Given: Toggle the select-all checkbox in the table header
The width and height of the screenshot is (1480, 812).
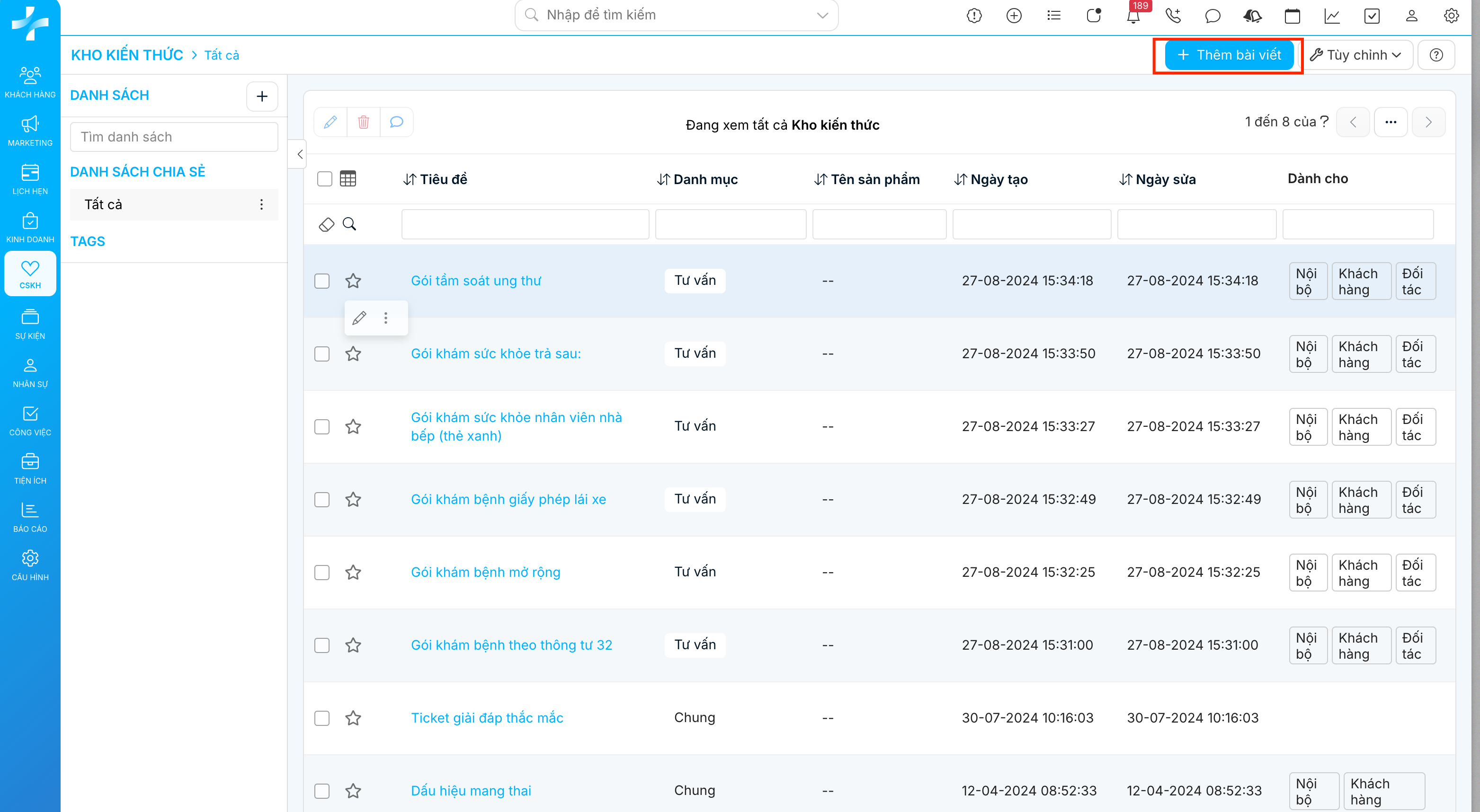Looking at the screenshot, I should (x=325, y=178).
